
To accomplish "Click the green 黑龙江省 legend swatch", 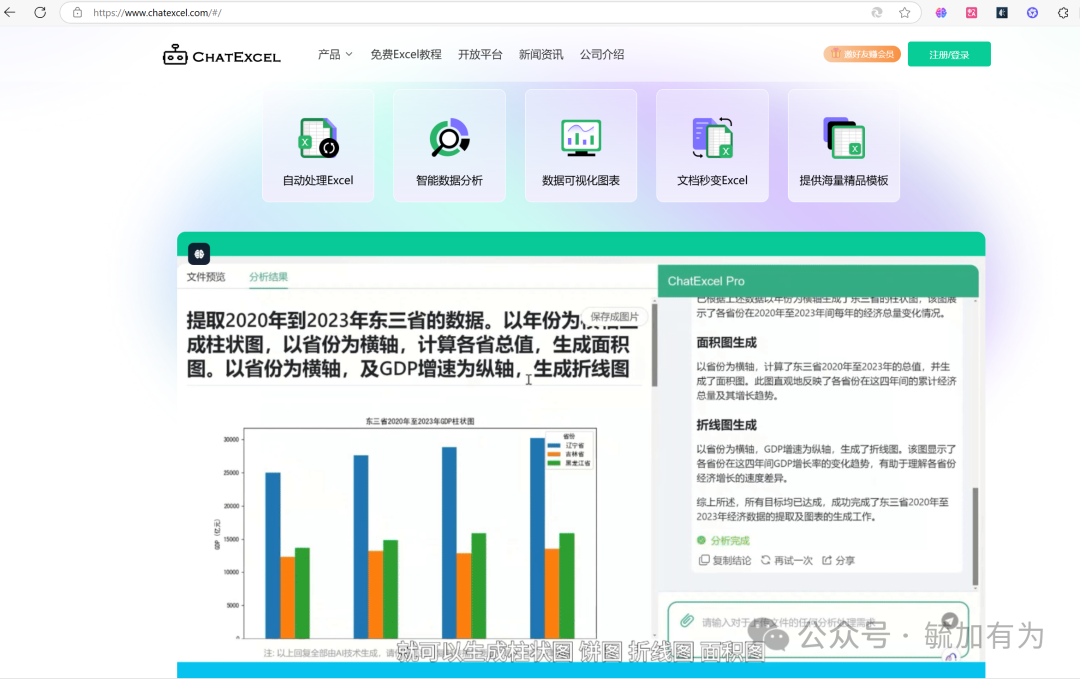I will (x=554, y=463).
